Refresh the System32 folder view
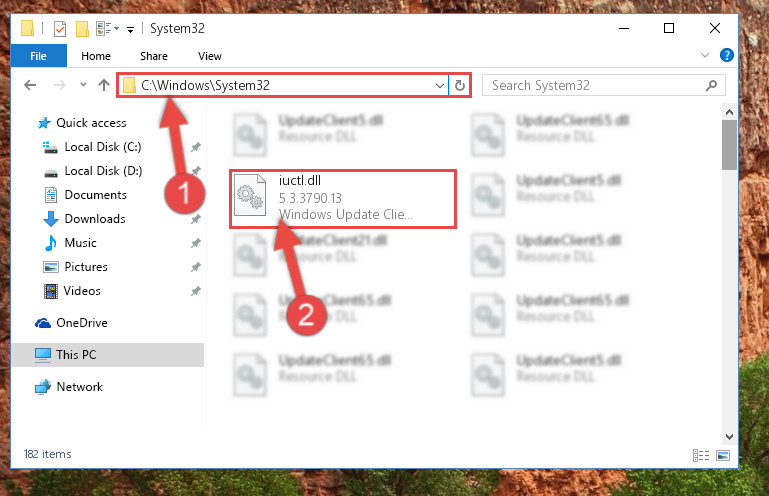769x496 pixels. click(460, 85)
